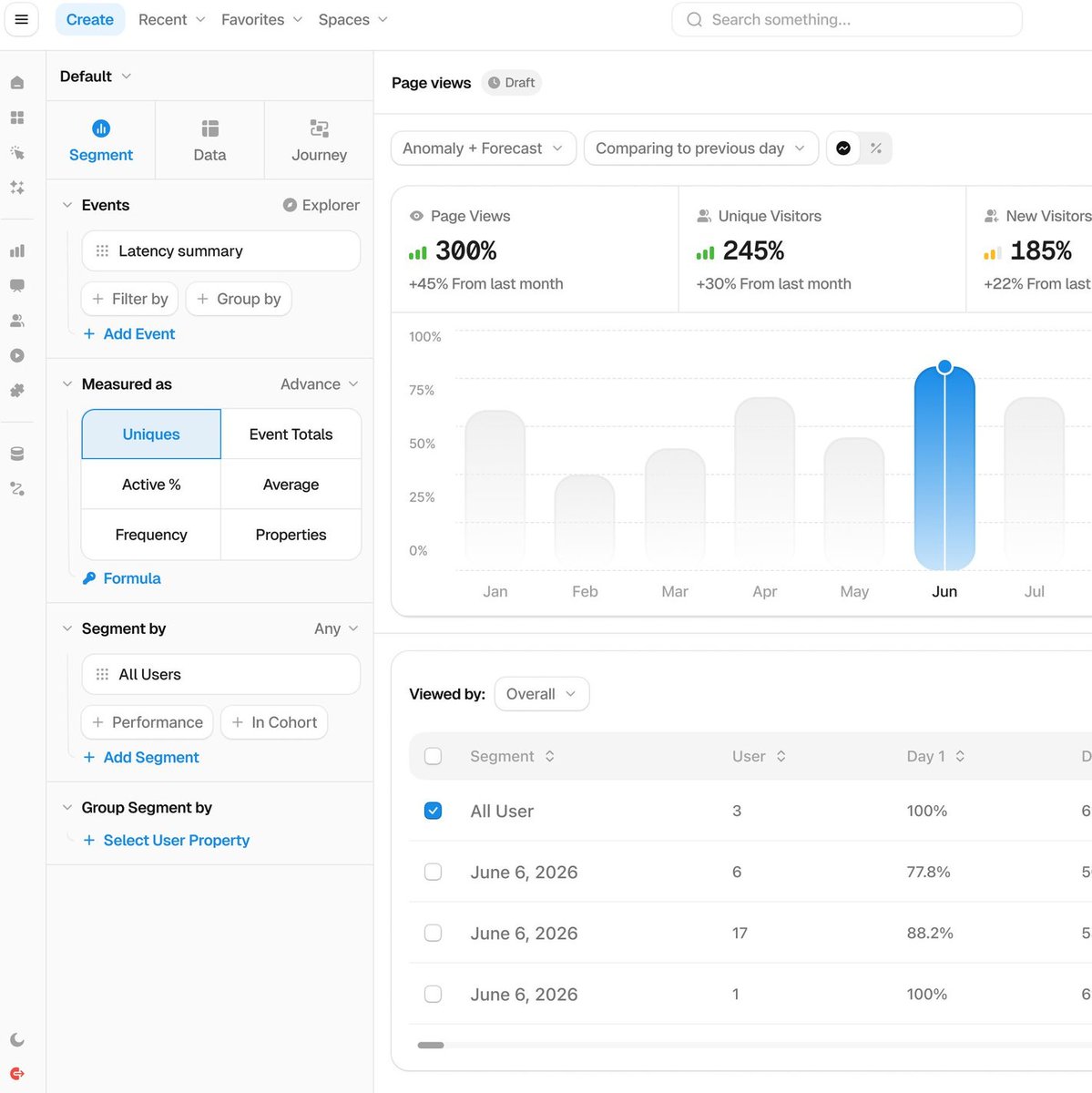Click the Page Views eye icon
1092x1093 pixels.
click(416, 216)
